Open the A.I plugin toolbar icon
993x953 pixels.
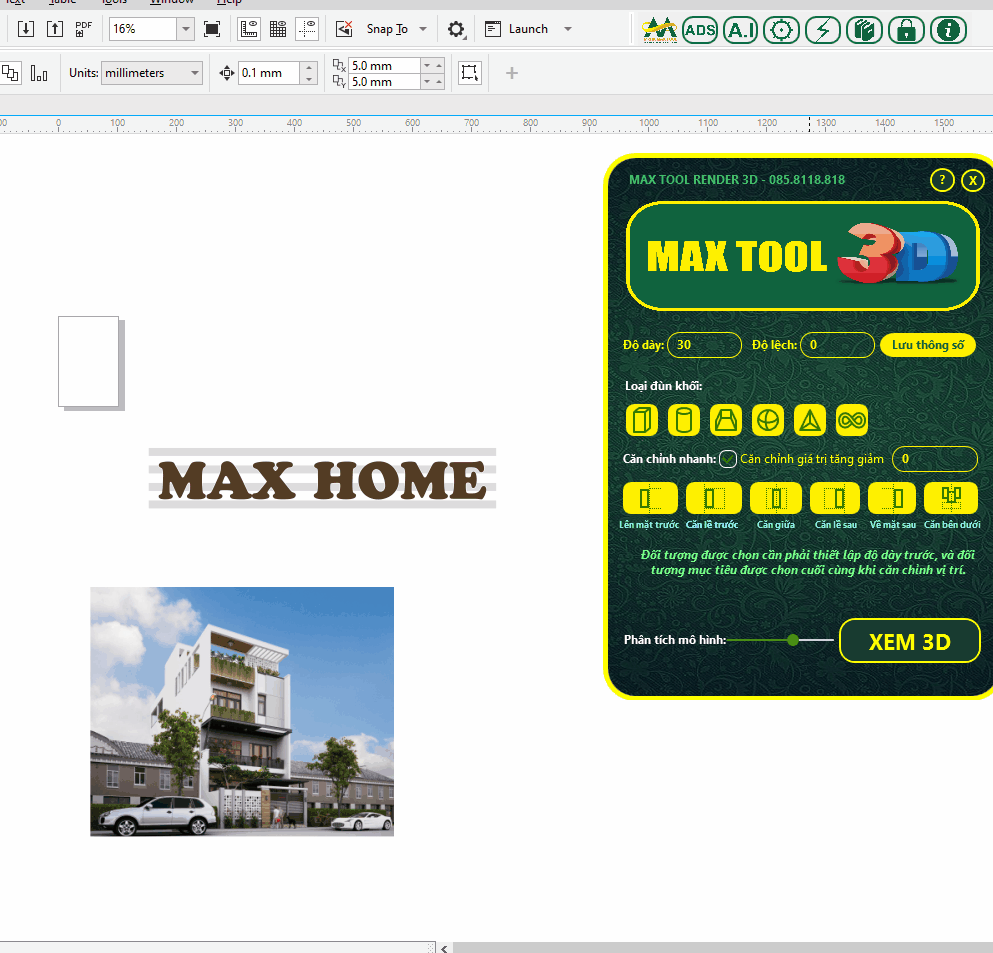tap(740, 30)
